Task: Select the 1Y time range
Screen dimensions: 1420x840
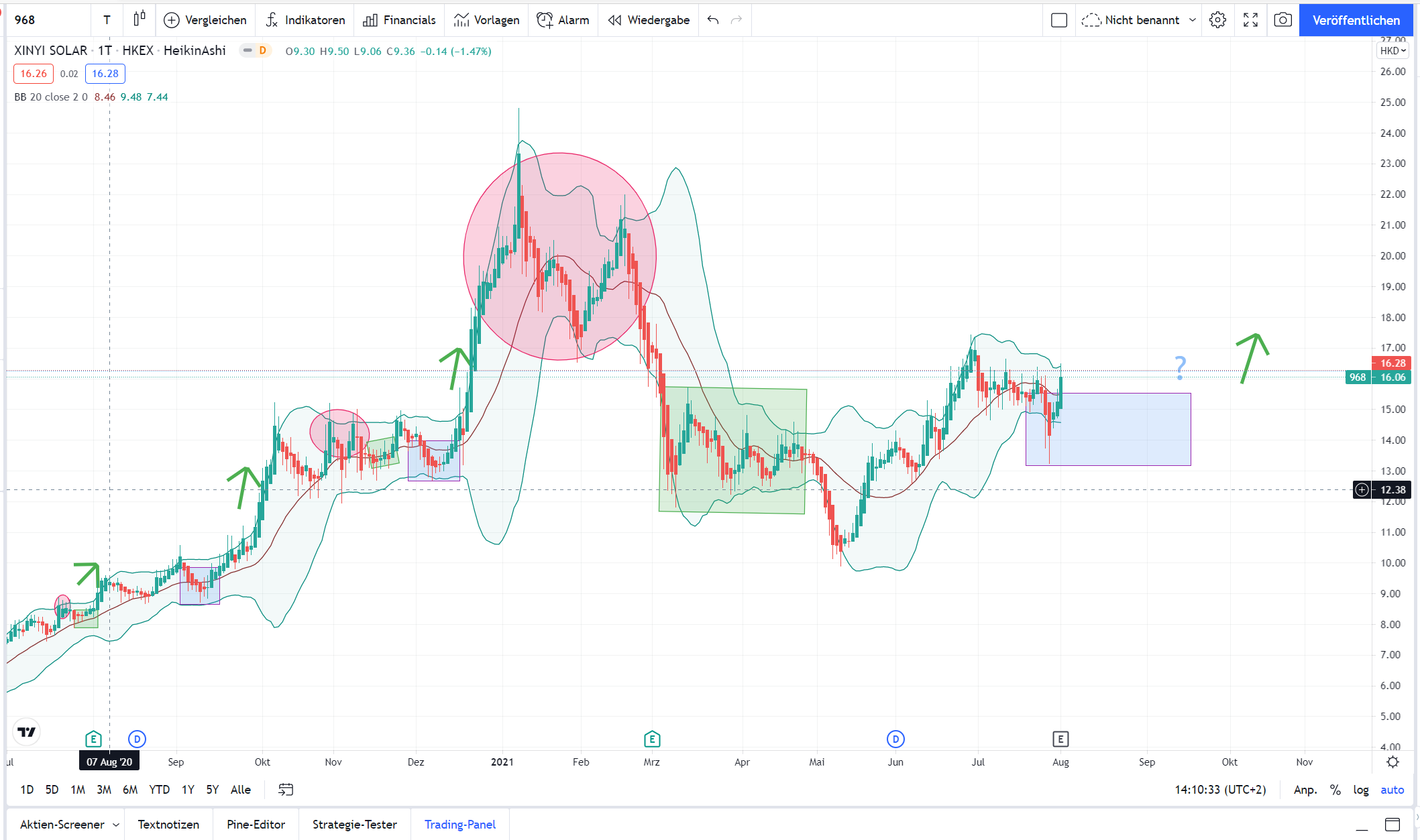Action: [187, 790]
